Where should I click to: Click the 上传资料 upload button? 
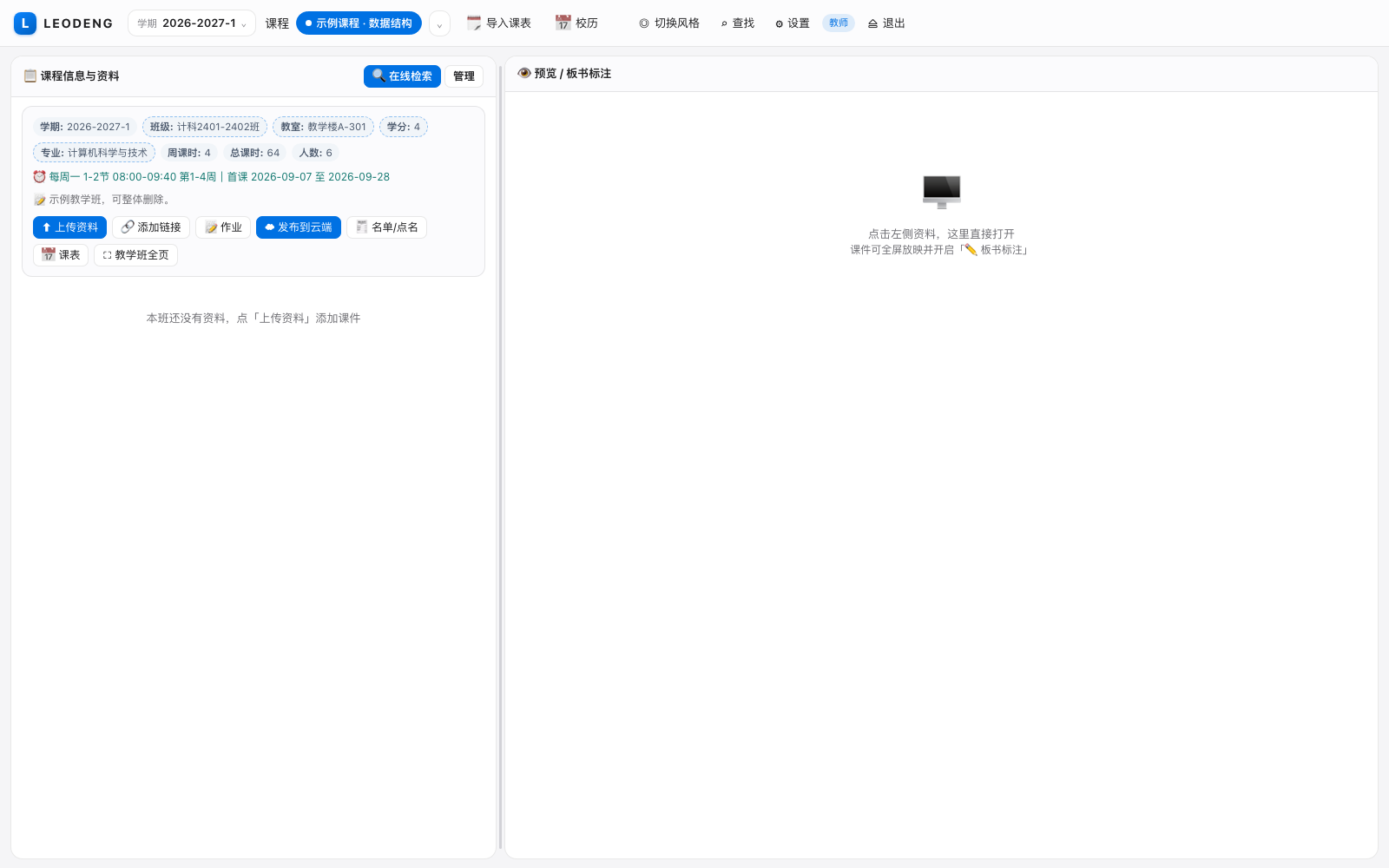point(69,227)
